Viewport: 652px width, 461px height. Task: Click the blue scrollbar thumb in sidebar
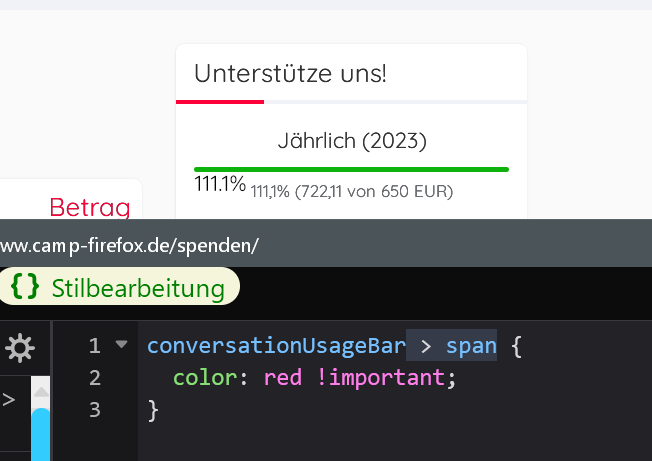40,432
